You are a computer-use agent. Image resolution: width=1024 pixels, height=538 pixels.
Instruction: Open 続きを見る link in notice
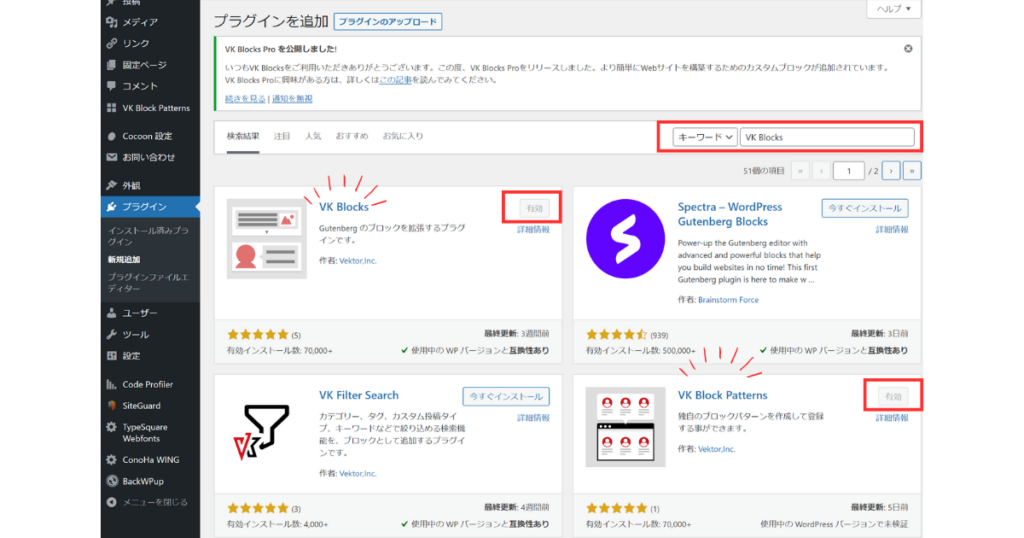(x=245, y=99)
